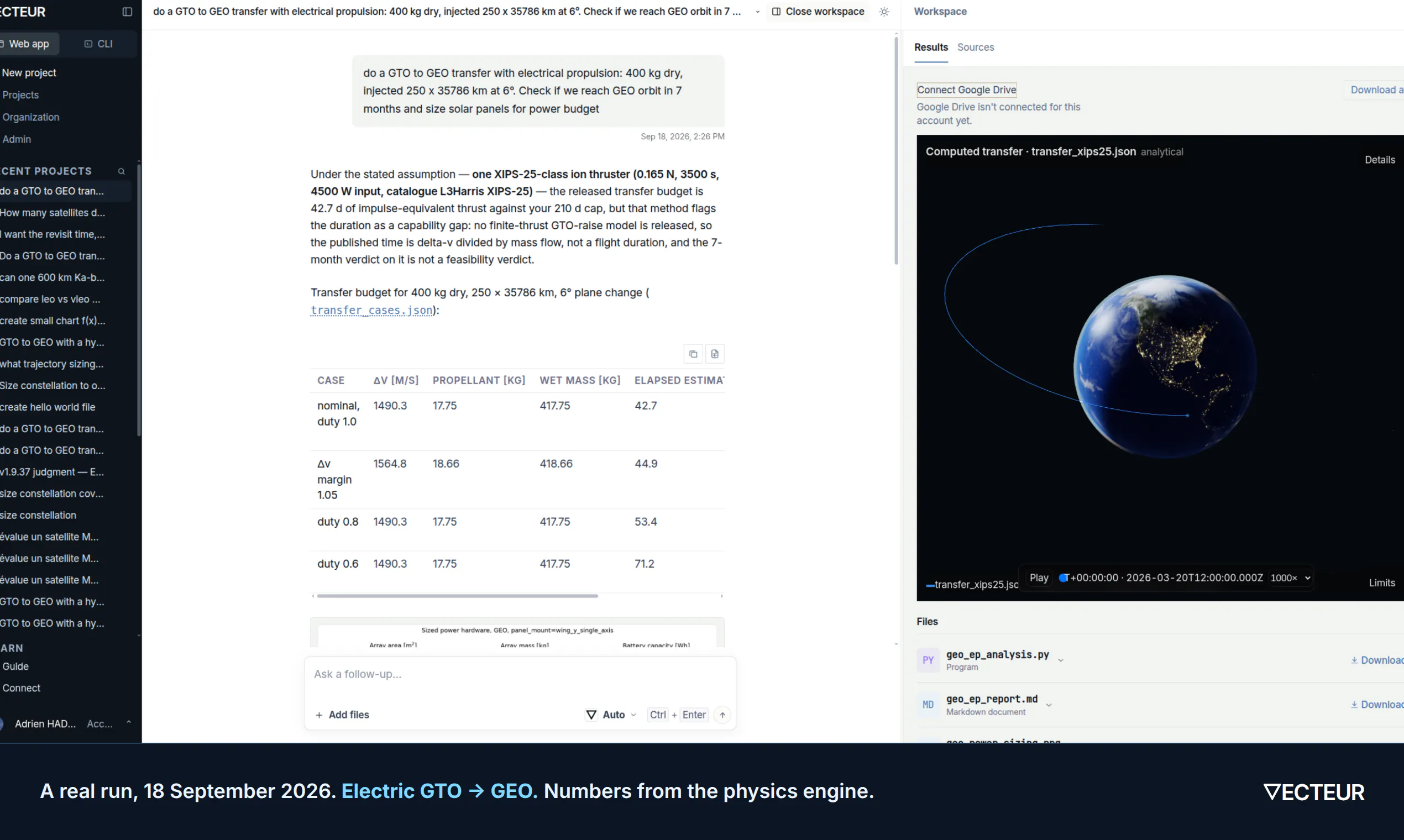Open 'what trajectory sizing...' project
1404x840 pixels.
52,364
